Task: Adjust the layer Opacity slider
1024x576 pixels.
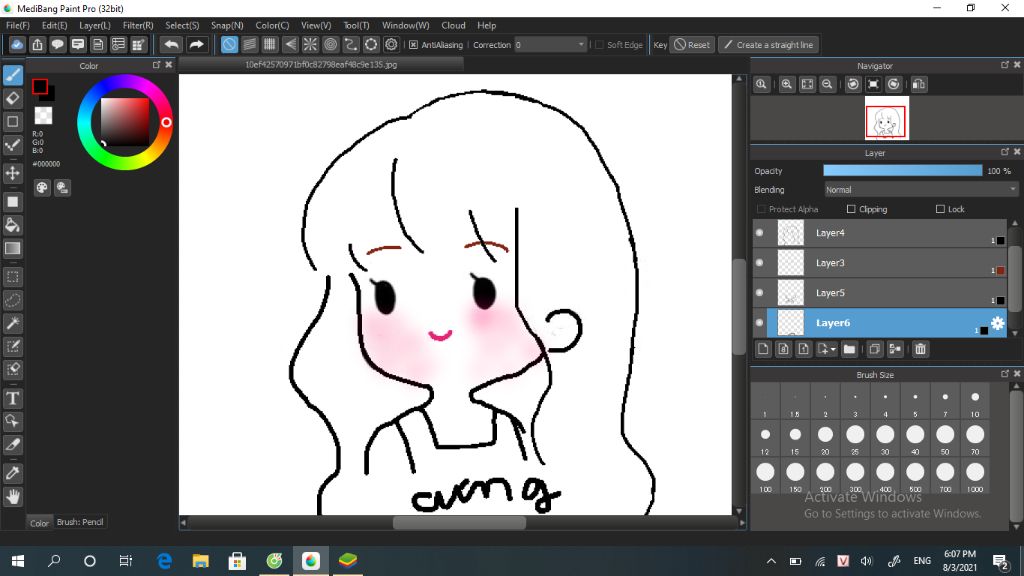Action: tap(903, 170)
